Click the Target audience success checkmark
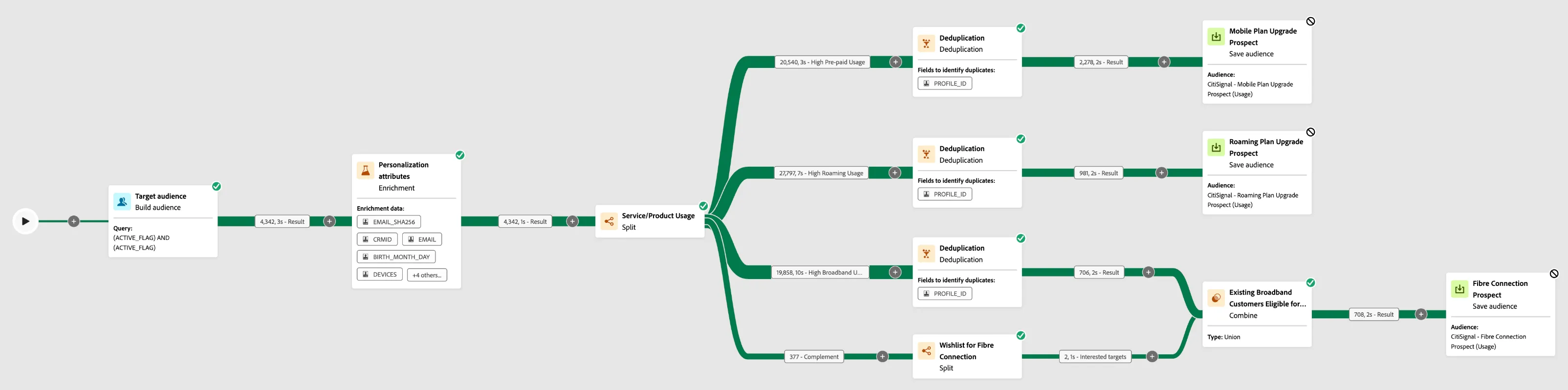1568x390 pixels. click(x=216, y=186)
